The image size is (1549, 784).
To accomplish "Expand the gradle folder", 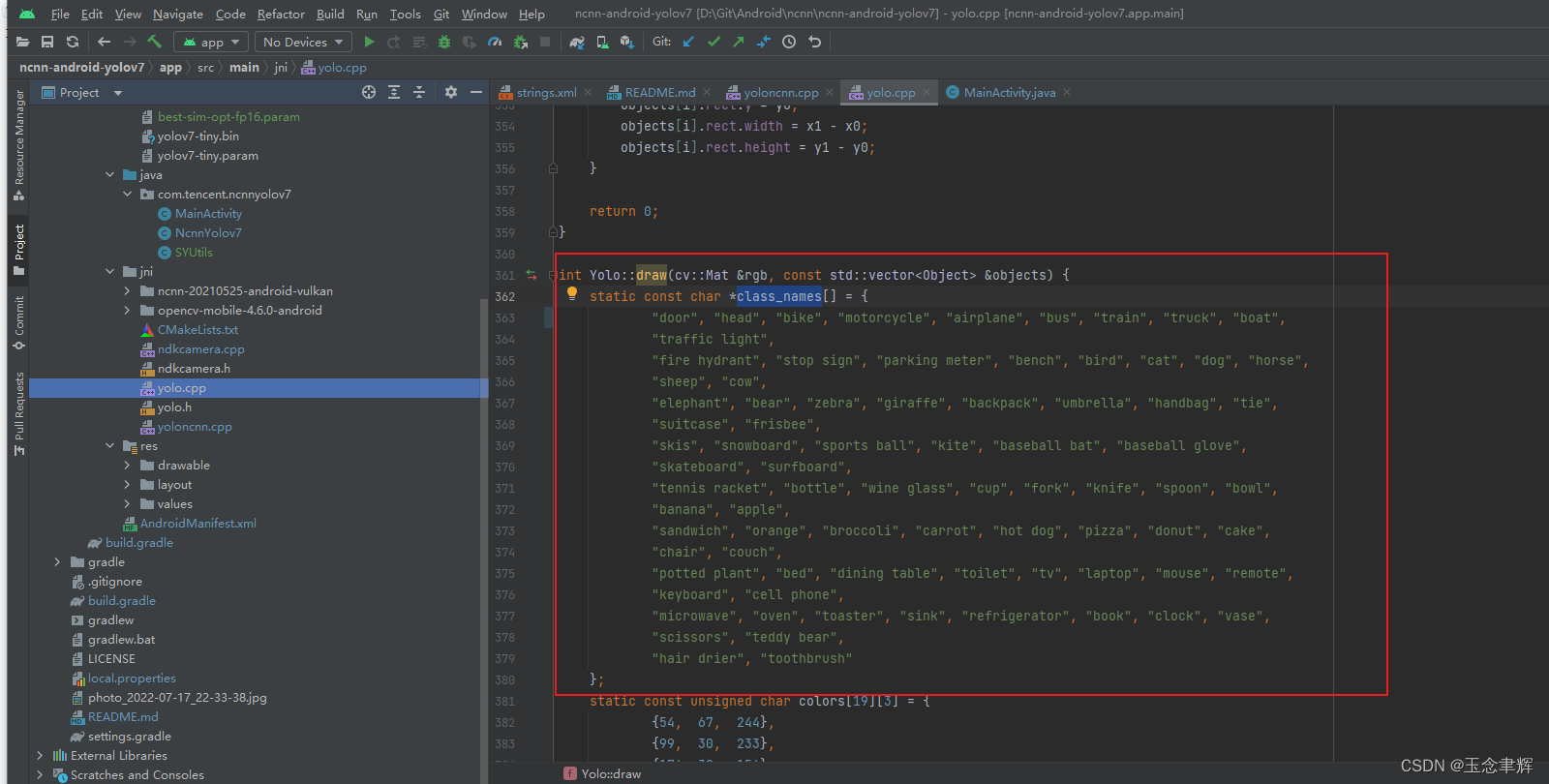I will [x=57, y=562].
